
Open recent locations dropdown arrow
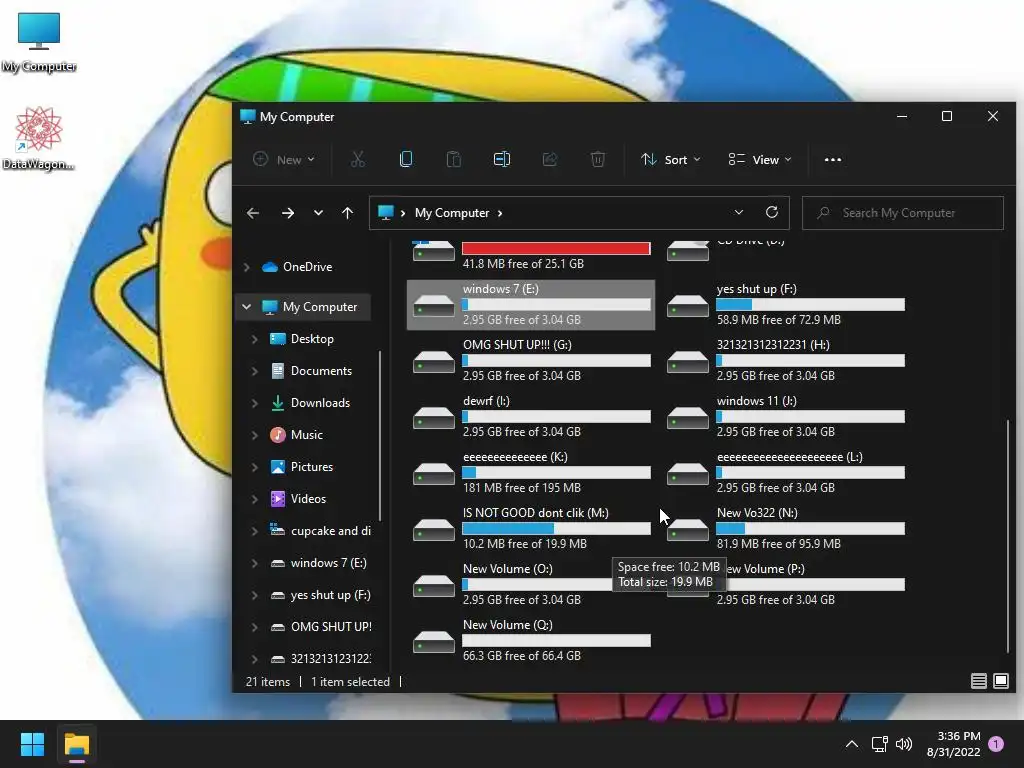[318, 213]
